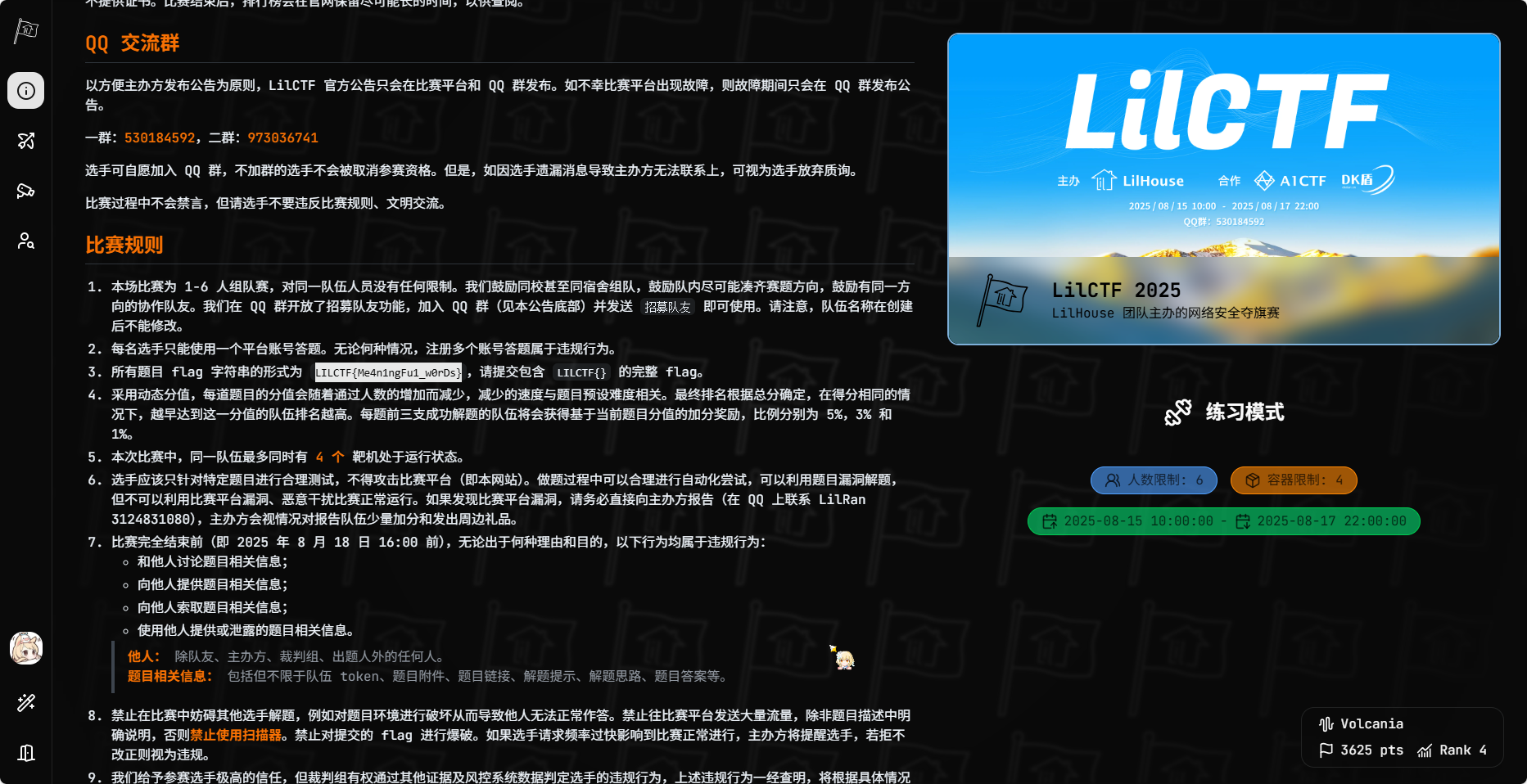
Task: Click the user avatar in sidebar
Action: tap(26, 648)
